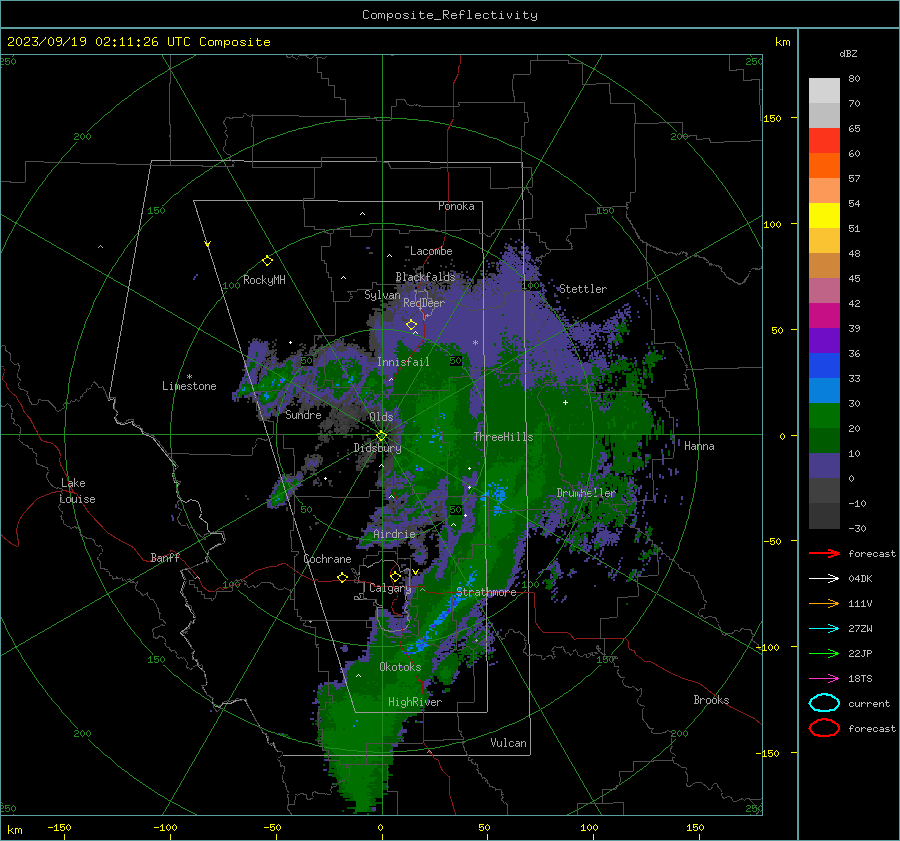Click the Sundre town label

(303, 414)
